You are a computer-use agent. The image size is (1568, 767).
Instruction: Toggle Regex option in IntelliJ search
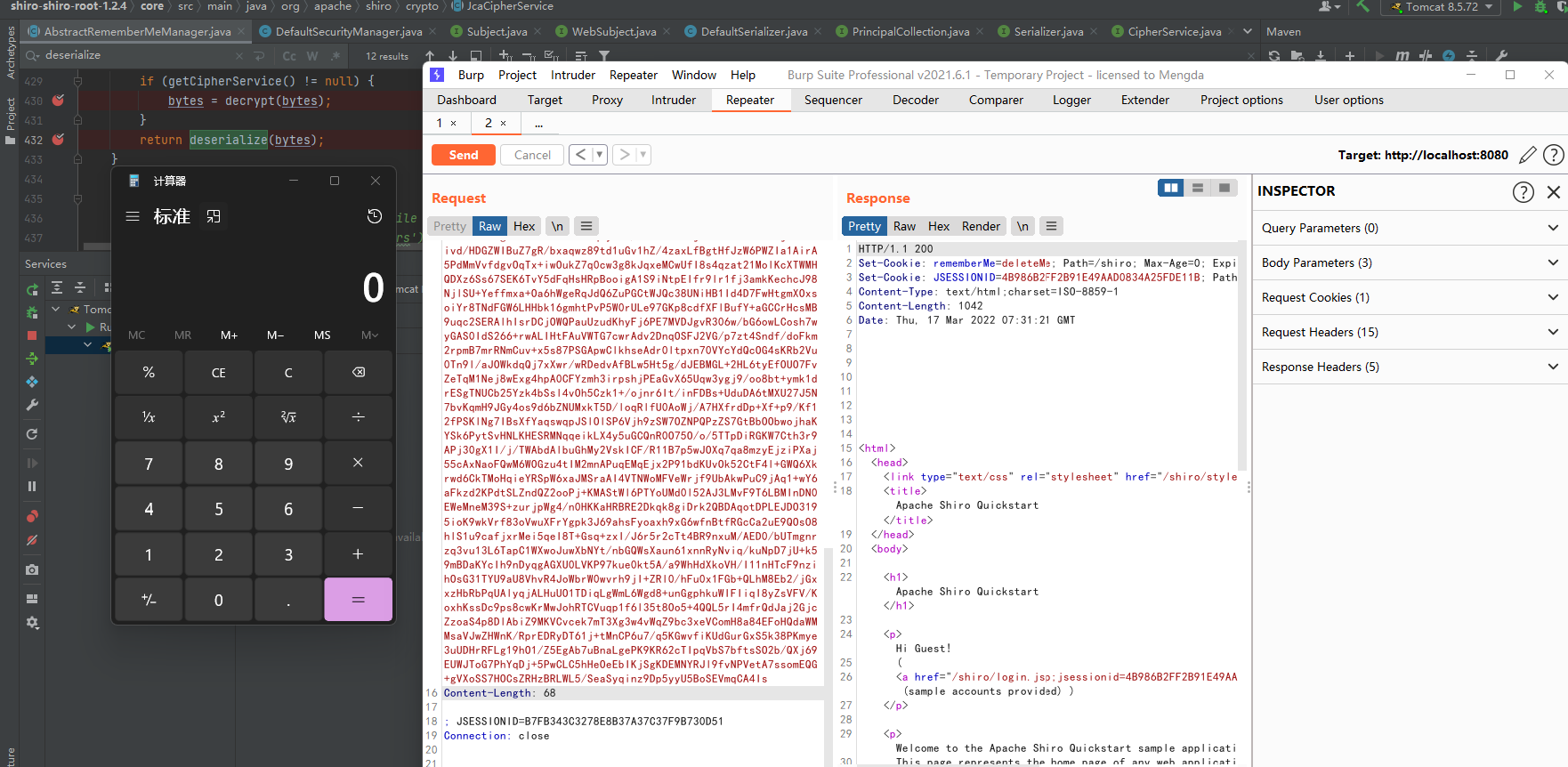[x=335, y=55]
